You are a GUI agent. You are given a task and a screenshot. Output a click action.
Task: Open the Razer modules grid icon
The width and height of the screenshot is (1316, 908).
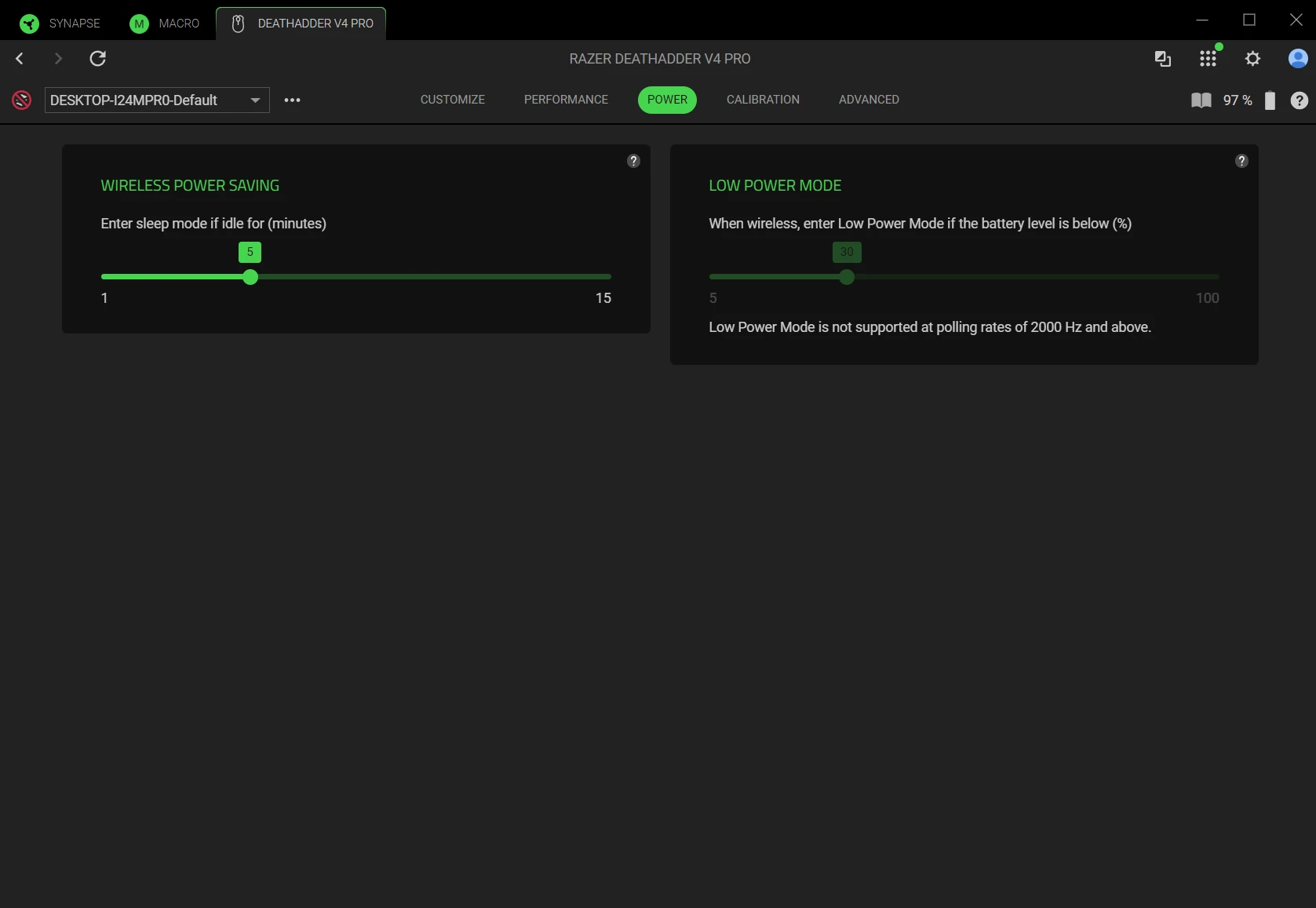click(1208, 59)
